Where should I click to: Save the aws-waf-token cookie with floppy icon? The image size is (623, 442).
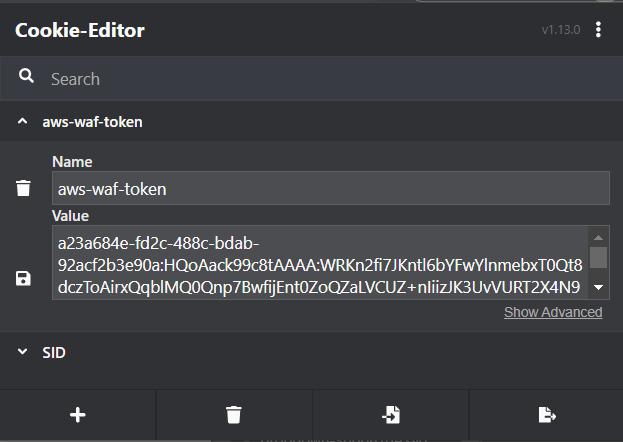[23, 278]
